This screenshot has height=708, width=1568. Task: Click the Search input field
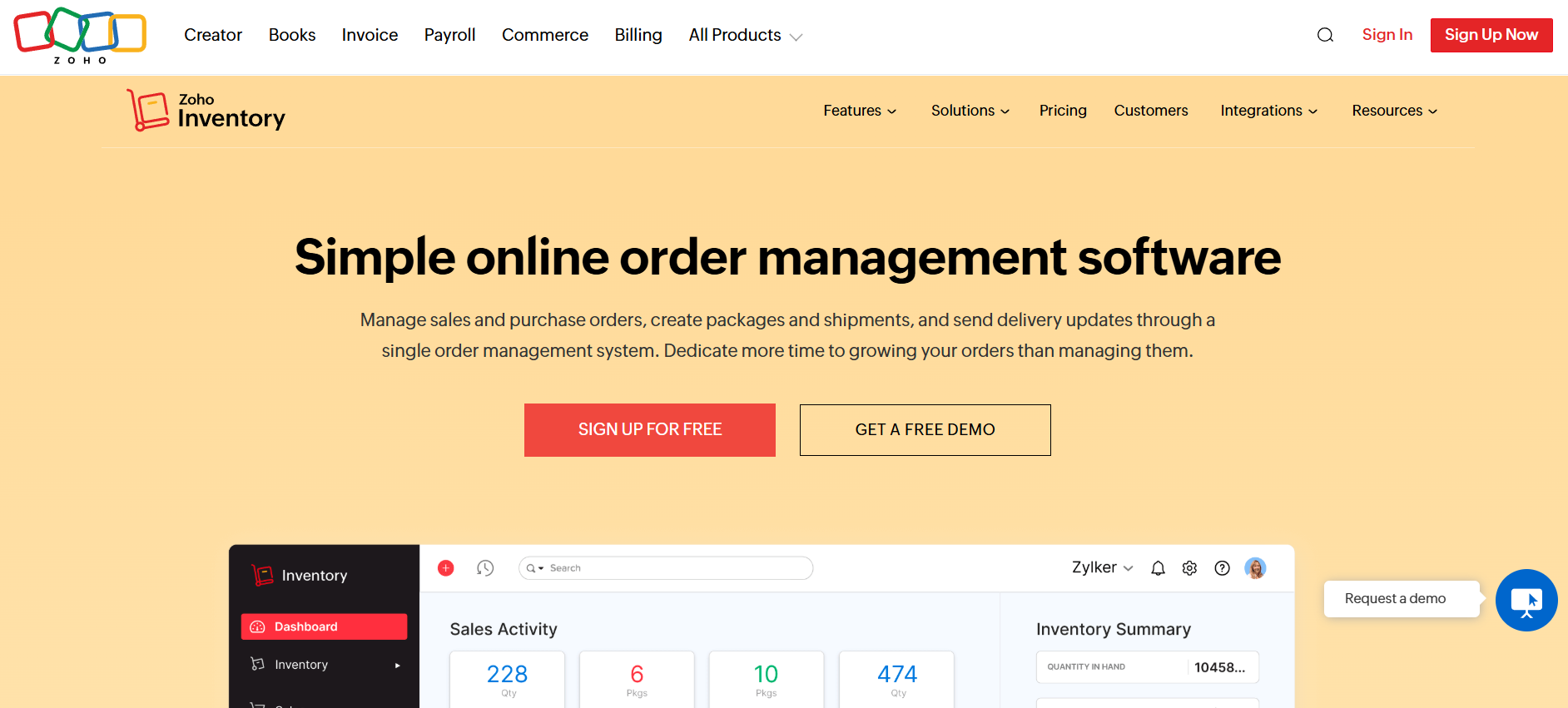[x=666, y=568]
